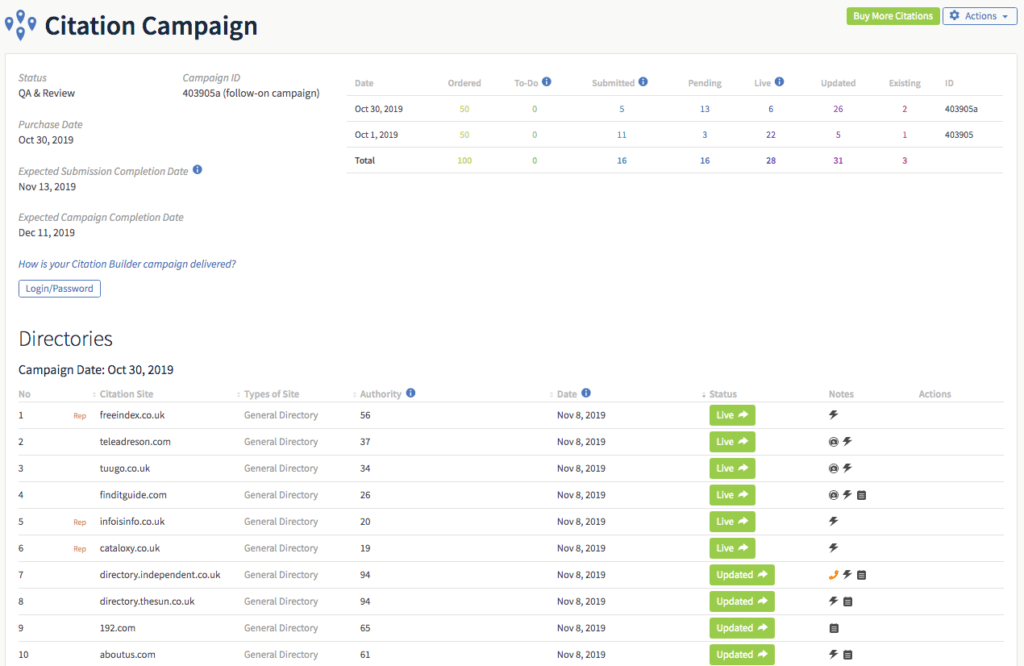
Task: Click orange phone icon for directory.independent.co.uk
Action: (833, 575)
